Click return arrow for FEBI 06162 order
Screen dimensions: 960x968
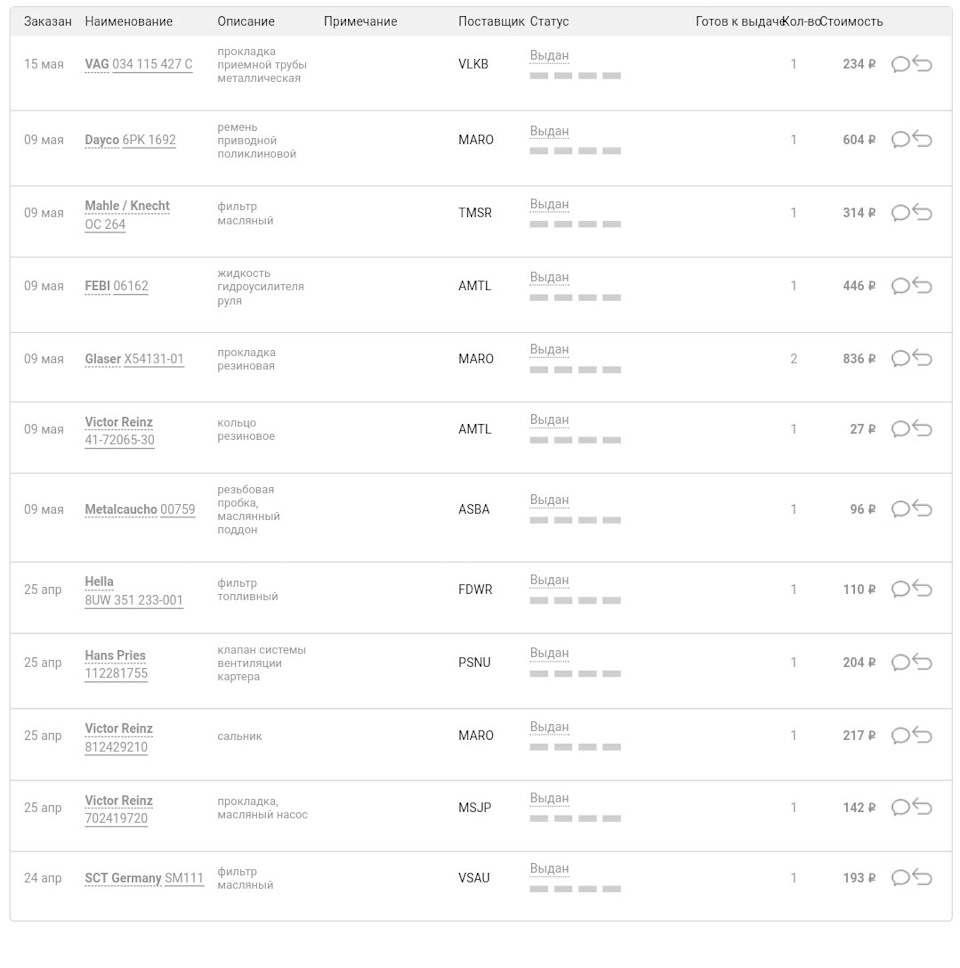pyautogui.click(x=923, y=286)
